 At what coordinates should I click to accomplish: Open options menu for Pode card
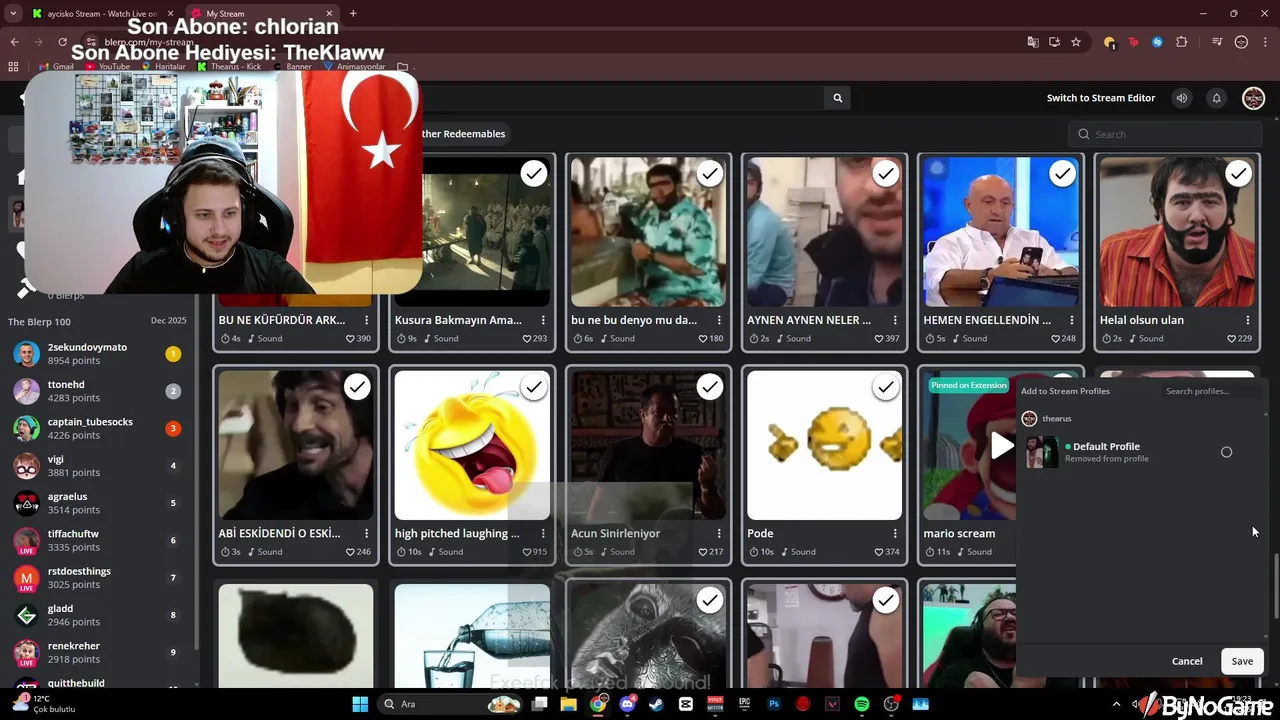tap(895, 533)
